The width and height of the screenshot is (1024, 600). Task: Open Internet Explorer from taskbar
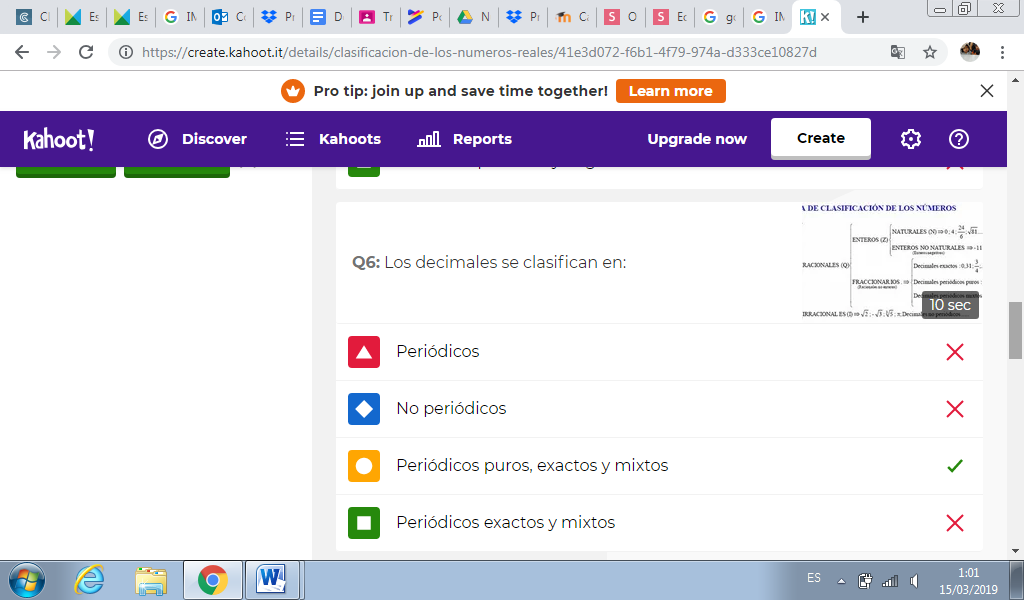tap(89, 580)
